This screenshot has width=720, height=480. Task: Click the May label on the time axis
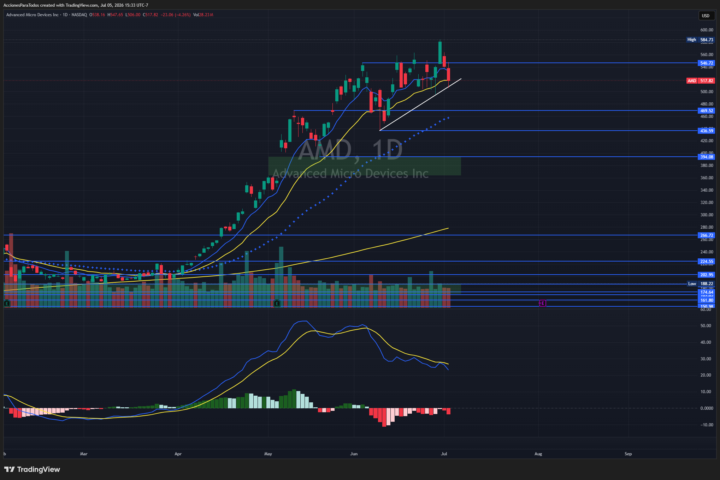(x=268, y=454)
